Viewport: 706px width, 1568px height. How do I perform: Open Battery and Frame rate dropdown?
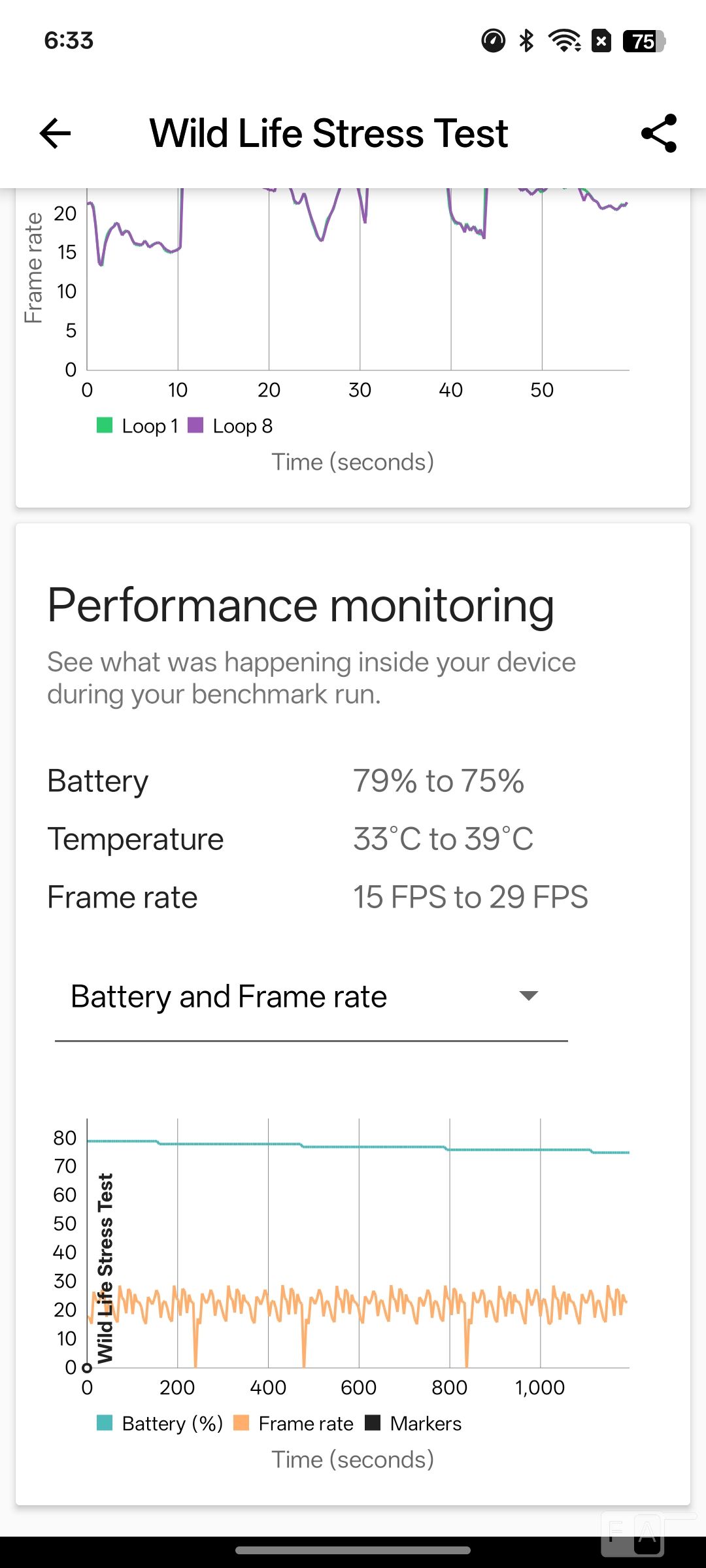pos(311,997)
